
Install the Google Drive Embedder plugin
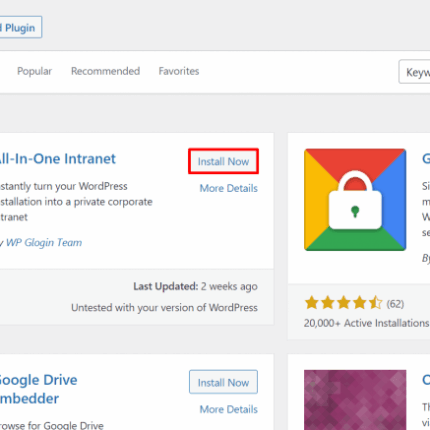click(x=223, y=382)
